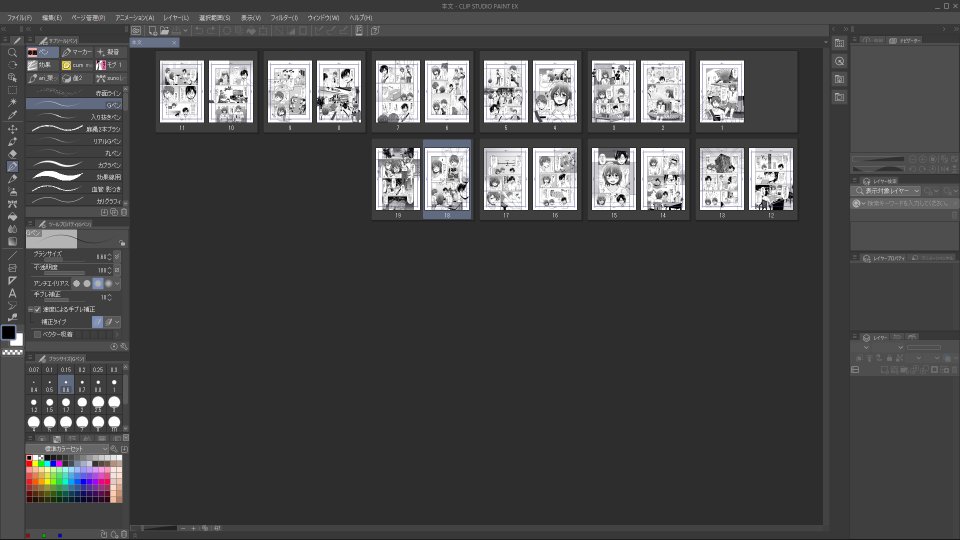Viewport: 960px width, 540px height.
Task: Select the Auto select magic wand tool
Action: pyautogui.click(x=12, y=102)
